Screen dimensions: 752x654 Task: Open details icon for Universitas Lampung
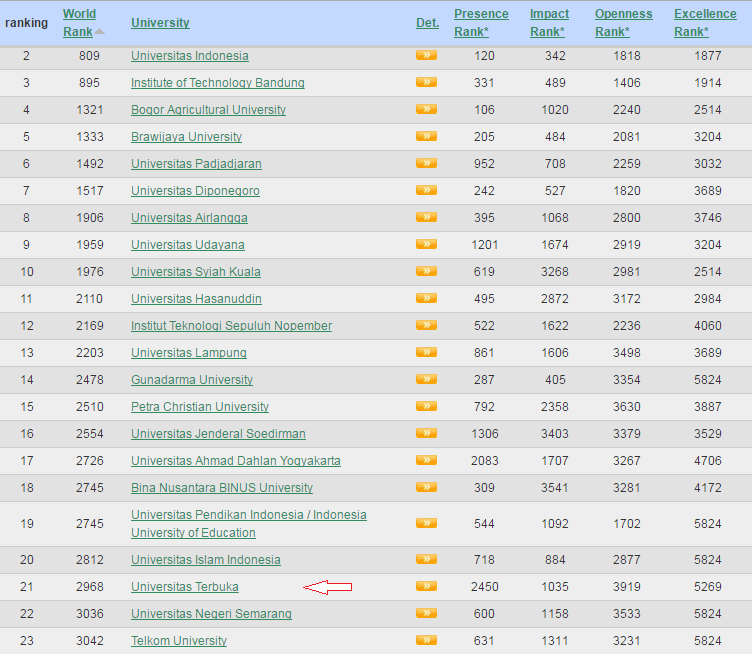coord(426,352)
